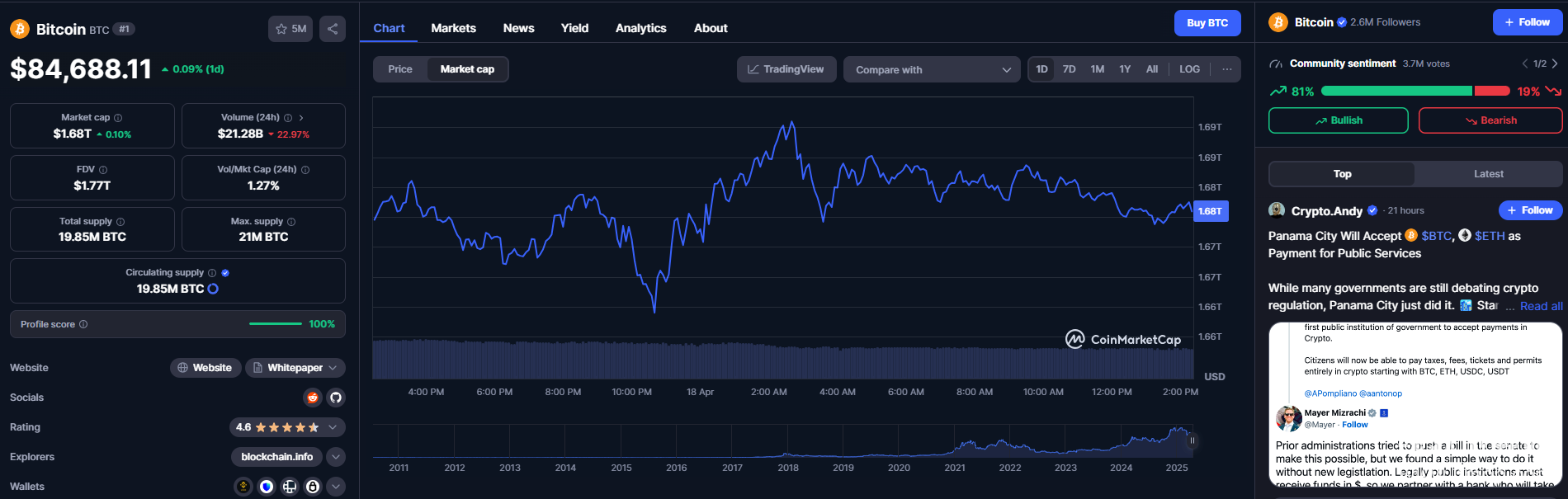1568x499 pixels.
Task: Click the Buy BTC button
Action: tap(1207, 23)
